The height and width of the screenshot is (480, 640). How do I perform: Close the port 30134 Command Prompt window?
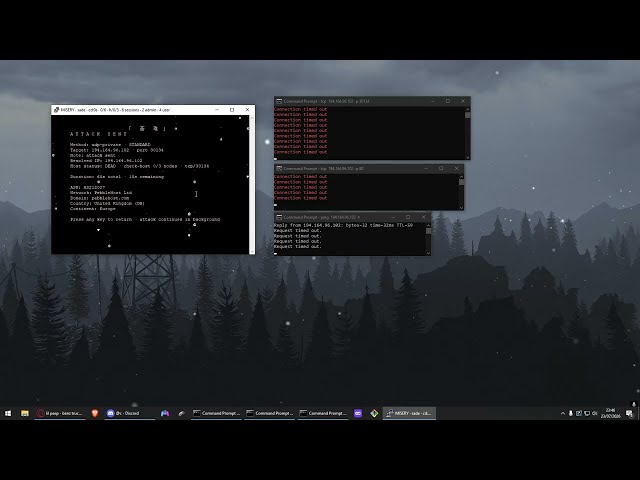coord(463,101)
